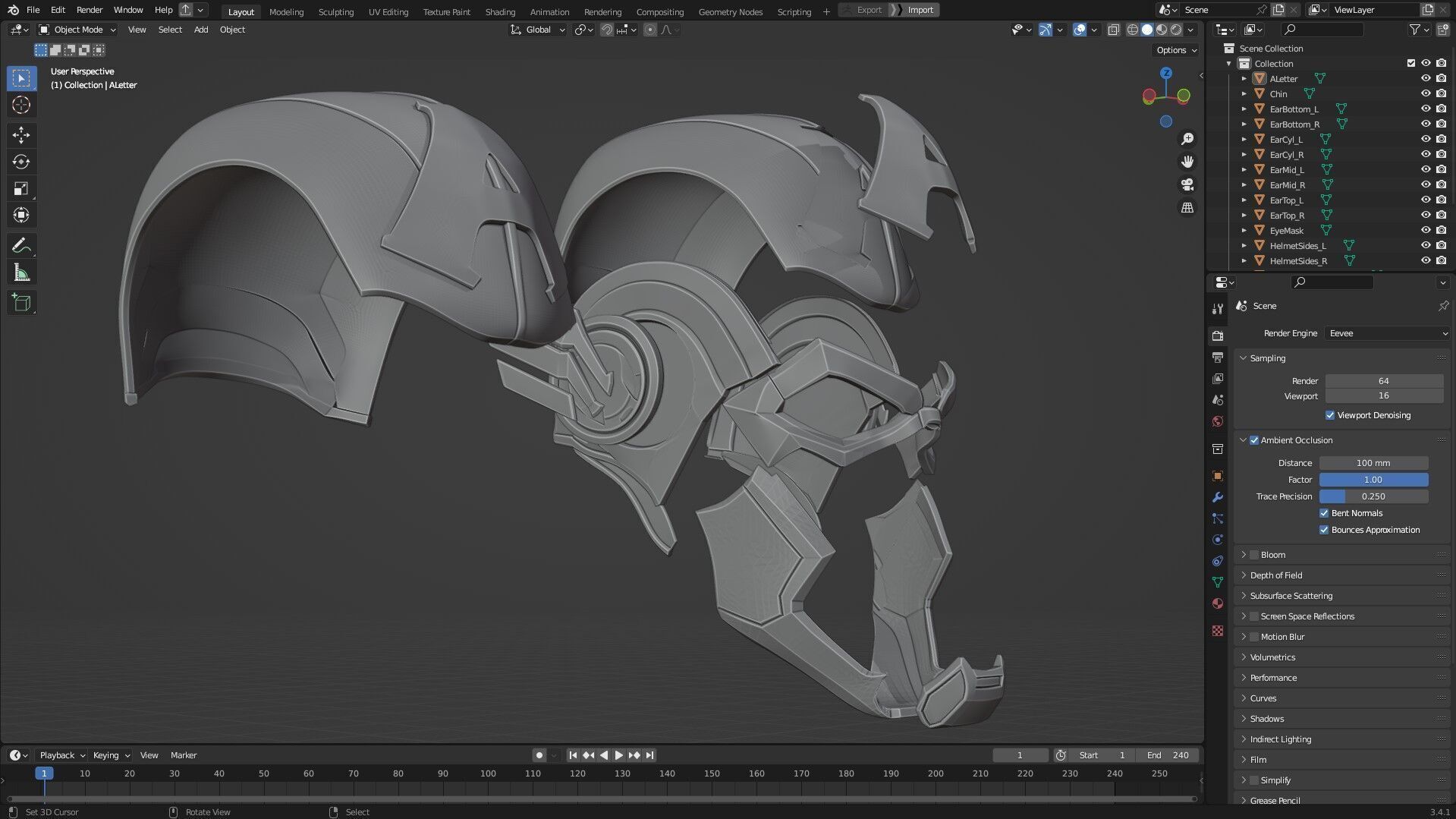Select the Annotate tool
The height and width of the screenshot is (819, 1456).
click(x=21, y=245)
